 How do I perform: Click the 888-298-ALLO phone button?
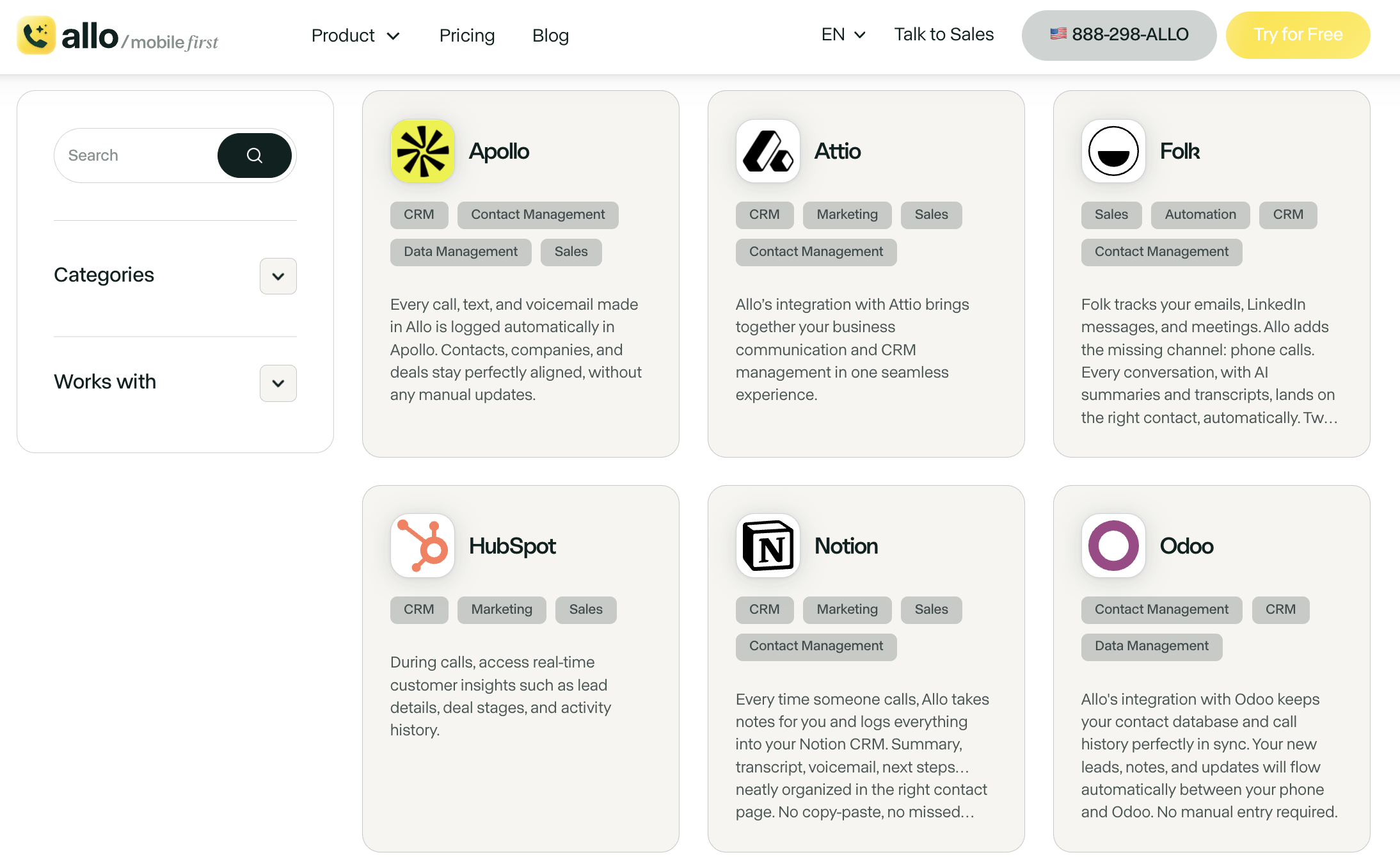(1118, 35)
